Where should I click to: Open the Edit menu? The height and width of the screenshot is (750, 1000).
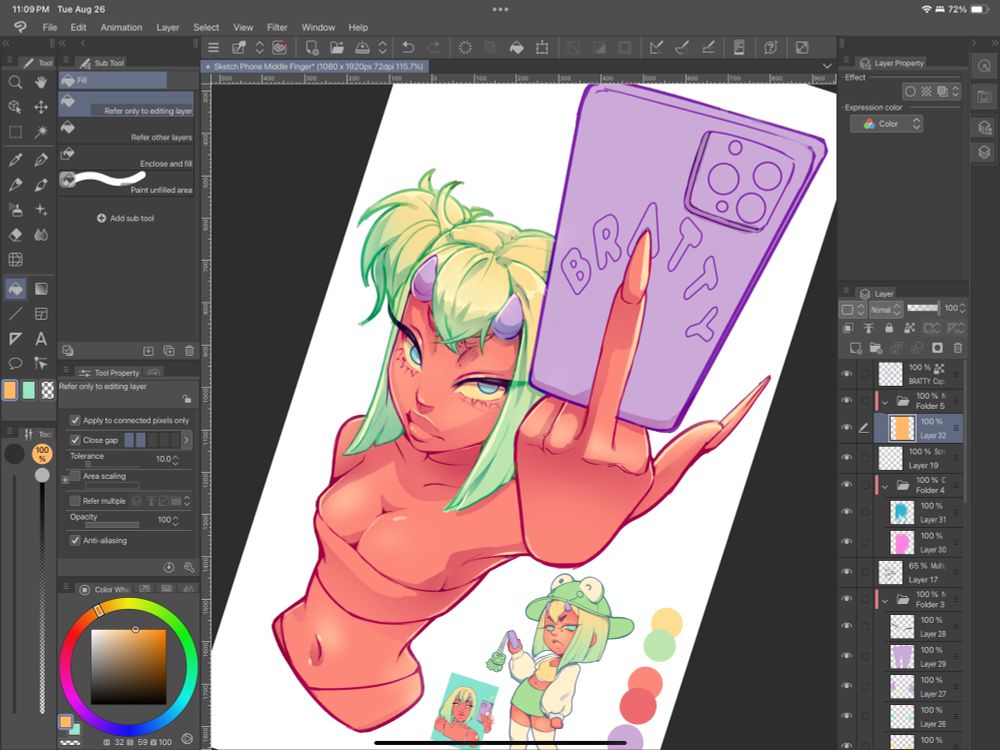(x=78, y=27)
